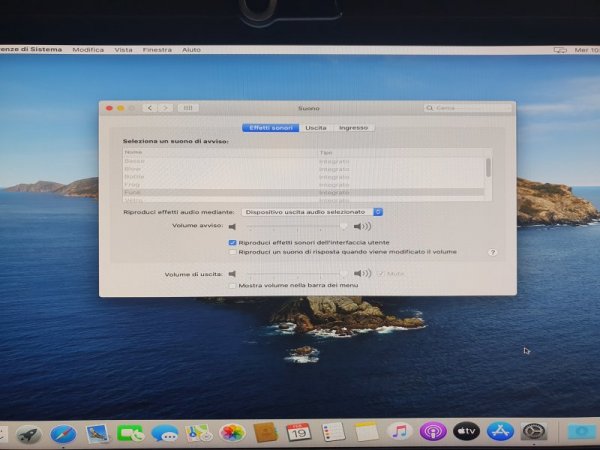Image resolution: width=600 pixels, height=450 pixels.
Task: Open Podcasts from the Dock
Action: 433,432
